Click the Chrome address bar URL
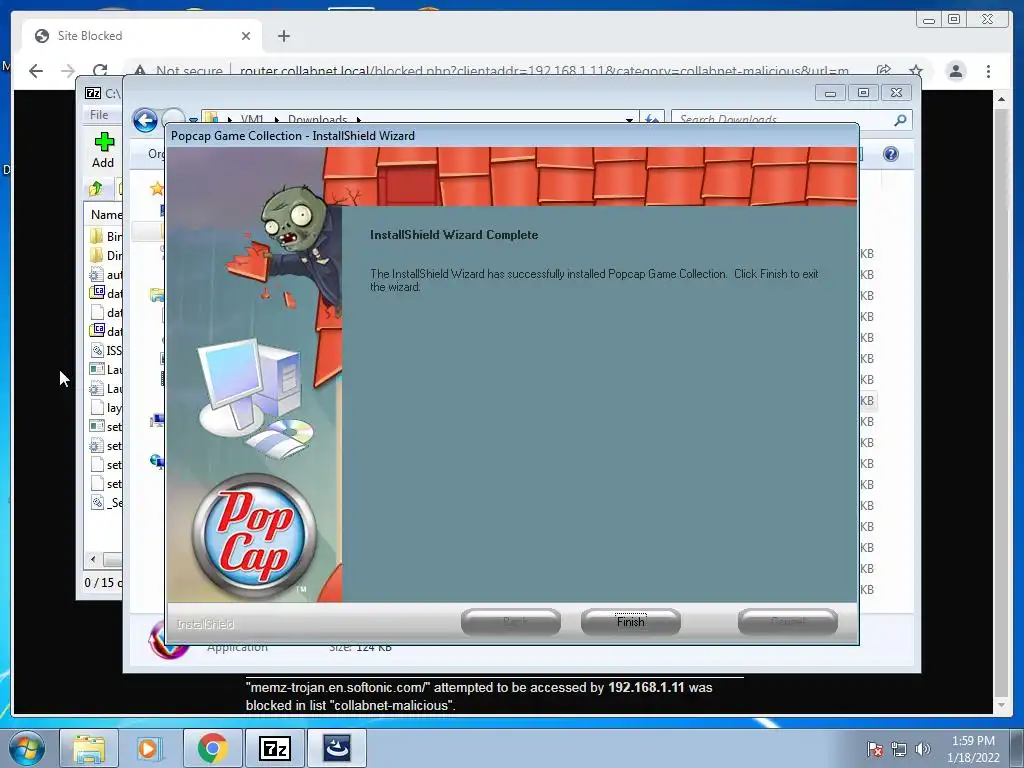Screen dimensions: 1024x768 544,71
